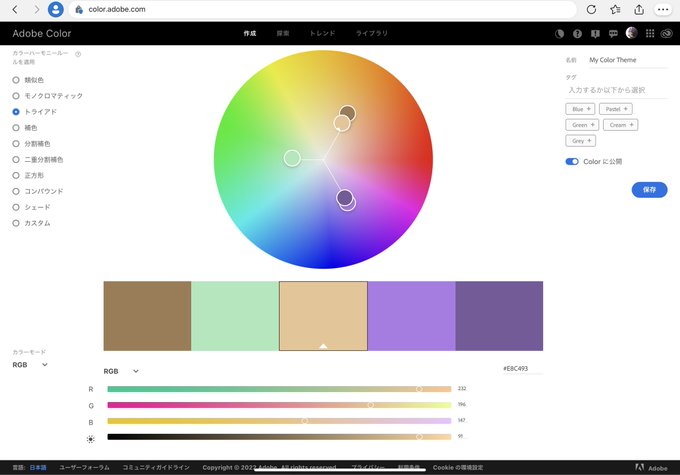Viewport: 680px width, 475px height.
Task: Select the シェード harmony rule
Action: tap(32, 207)
